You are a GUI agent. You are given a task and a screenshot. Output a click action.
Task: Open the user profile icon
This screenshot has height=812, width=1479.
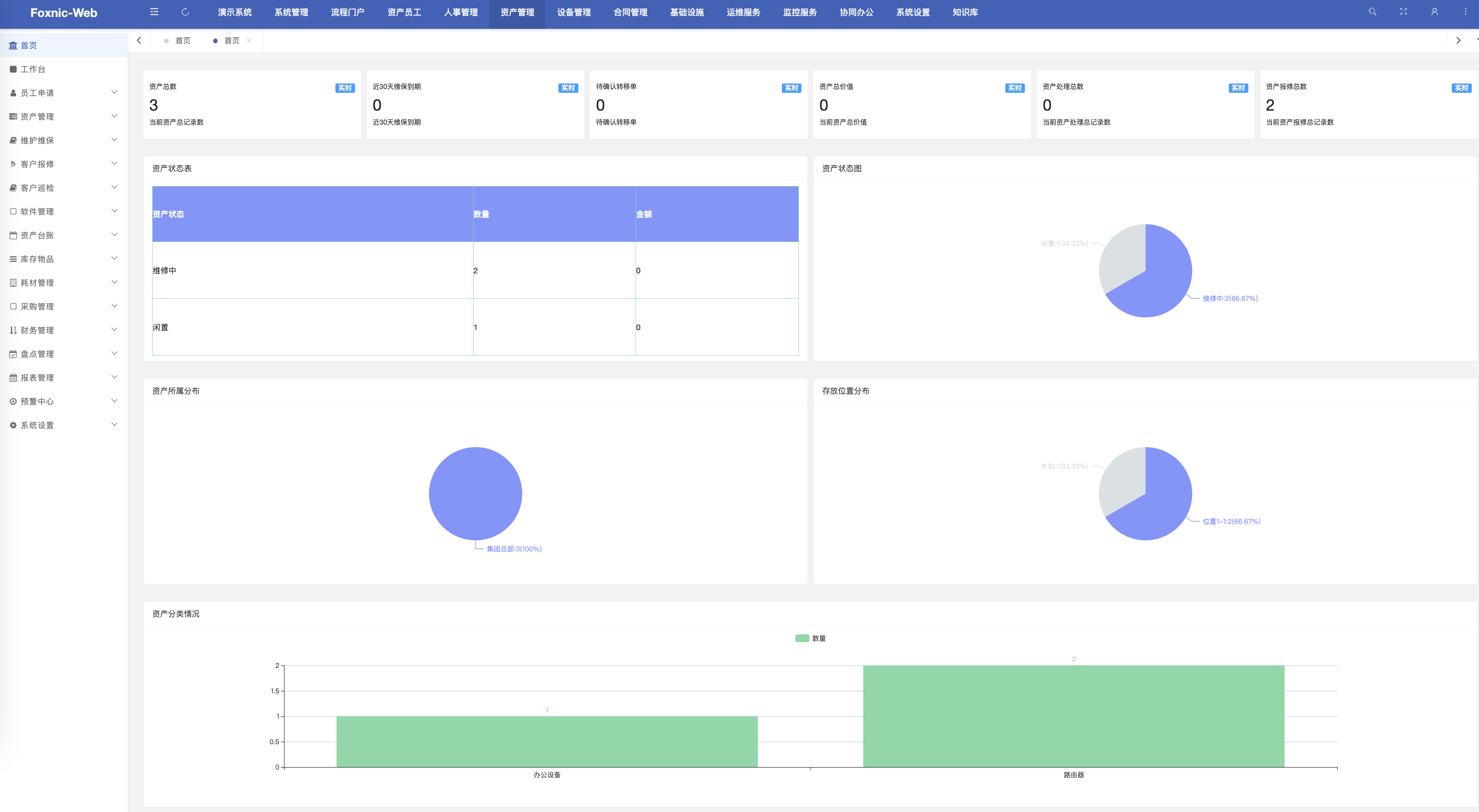tap(1434, 12)
